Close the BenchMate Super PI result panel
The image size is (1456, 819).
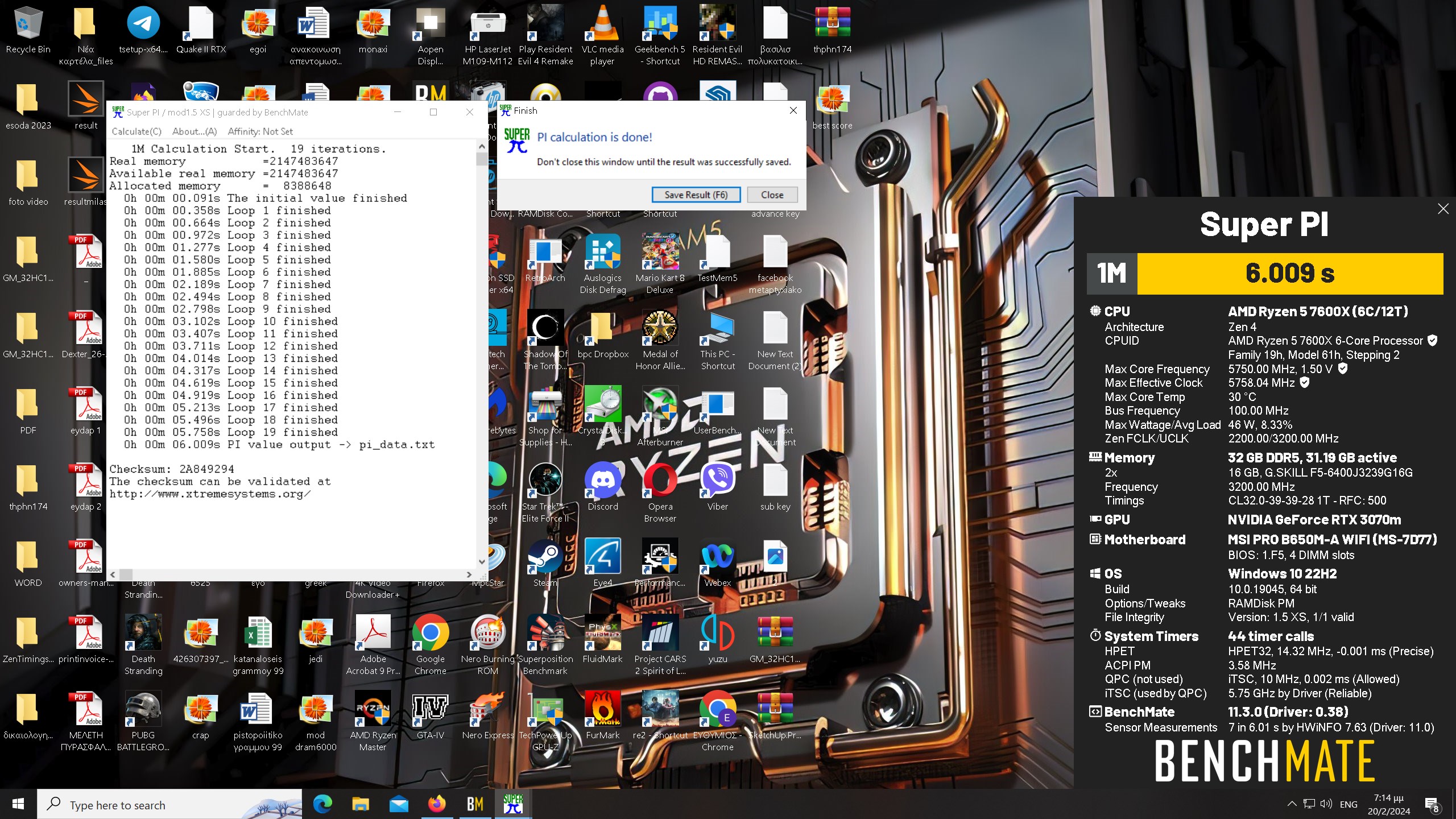[1443, 209]
